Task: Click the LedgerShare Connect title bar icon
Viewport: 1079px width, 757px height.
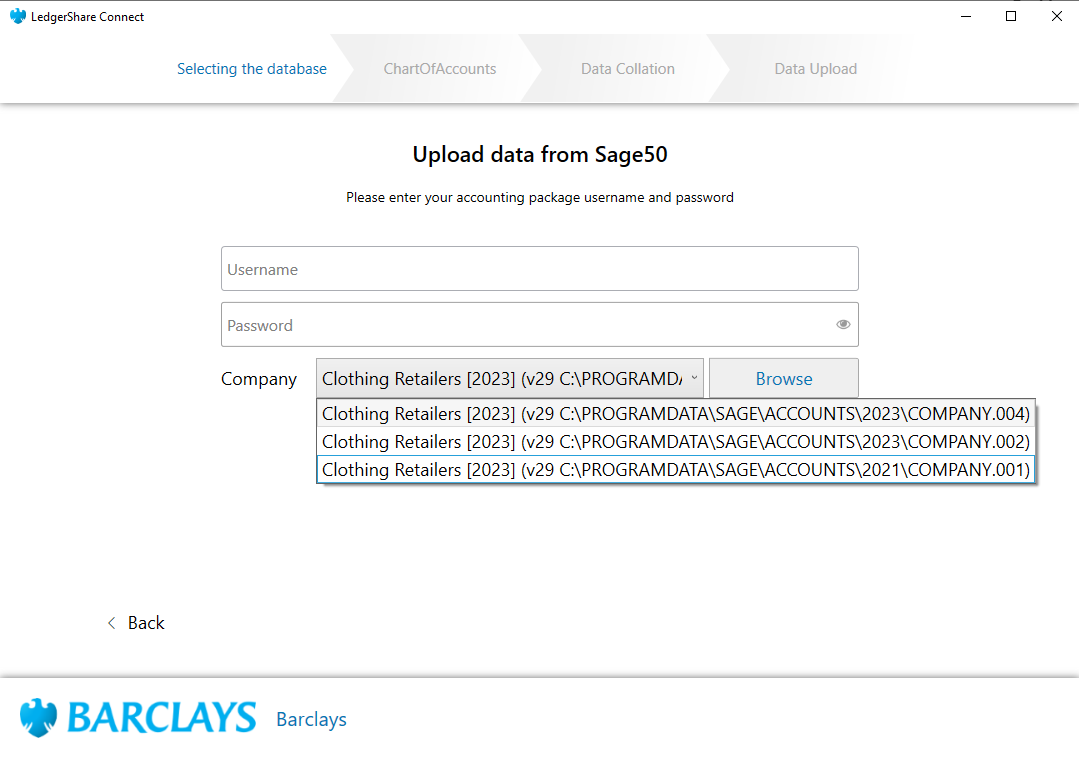Action: pyautogui.click(x=17, y=16)
